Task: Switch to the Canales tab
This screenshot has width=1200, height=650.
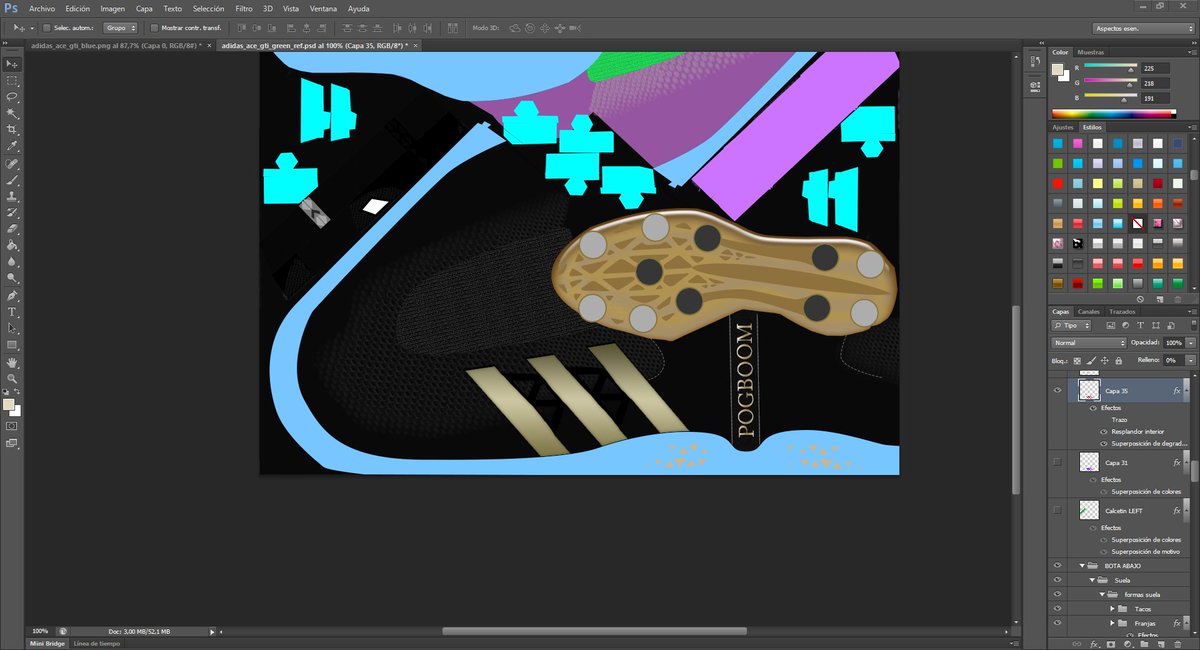Action: (x=1089, y=311)
